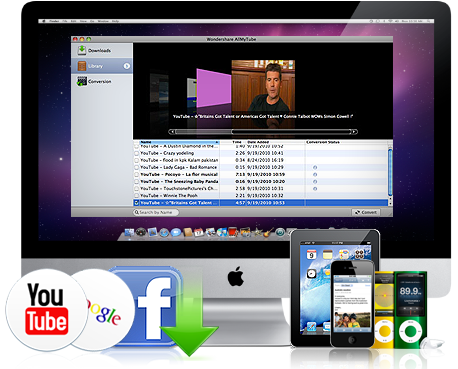
Task: Open Photo Booth from the Dock
Action: point(233,232)
